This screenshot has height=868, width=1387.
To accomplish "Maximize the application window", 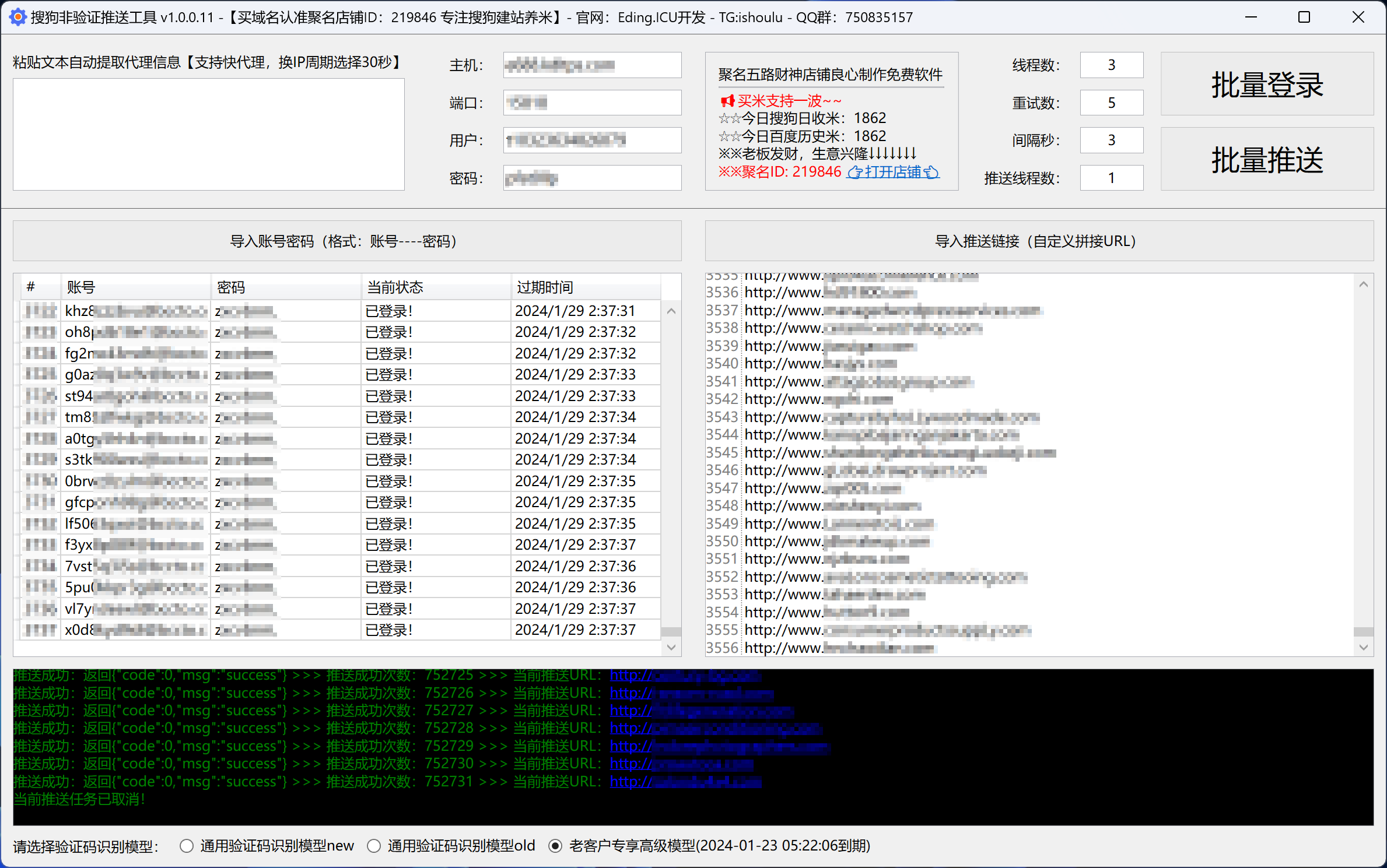I will pos(1304,17).
